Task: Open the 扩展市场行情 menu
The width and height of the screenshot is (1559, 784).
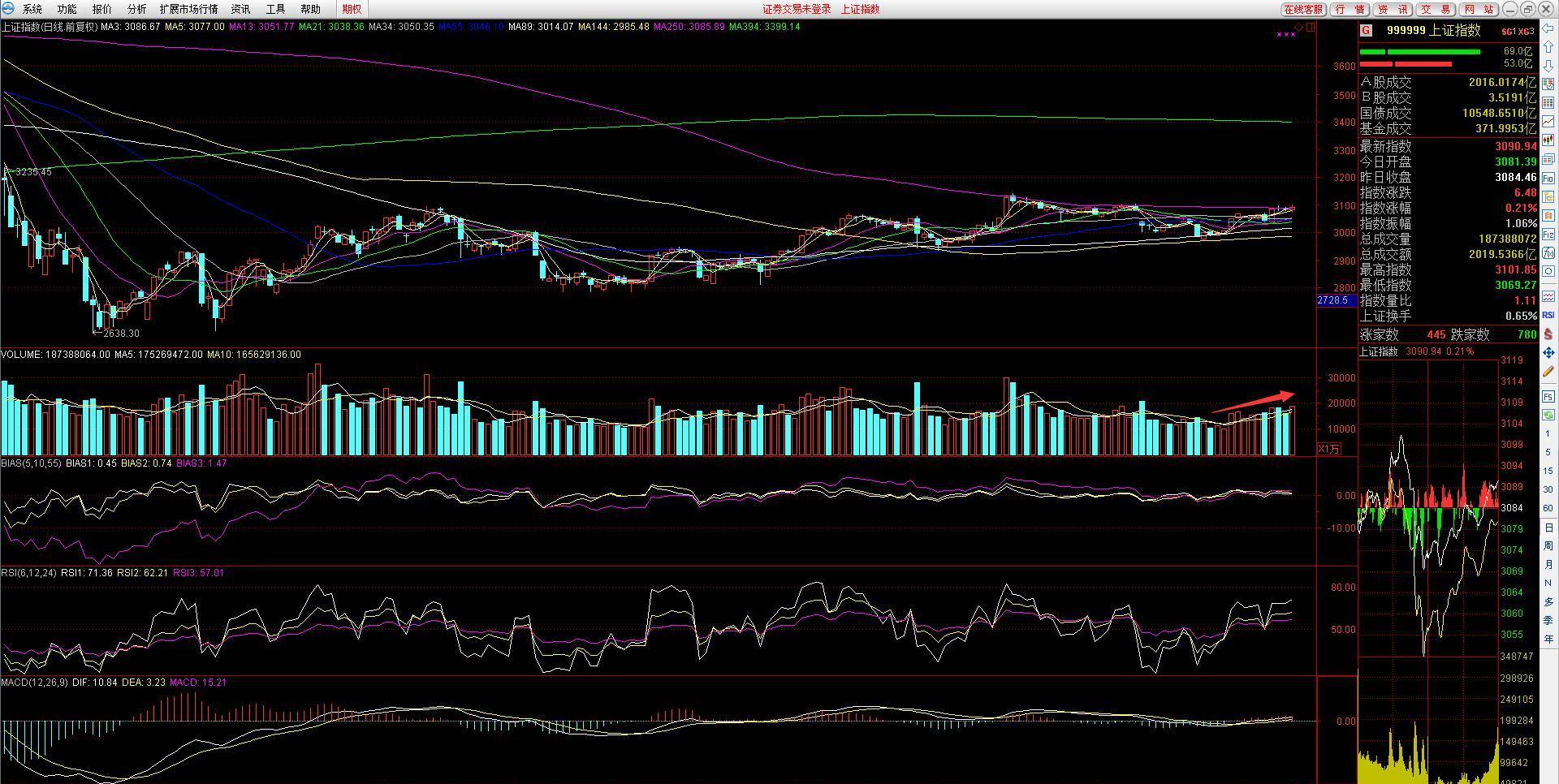Action: [188, 9]
